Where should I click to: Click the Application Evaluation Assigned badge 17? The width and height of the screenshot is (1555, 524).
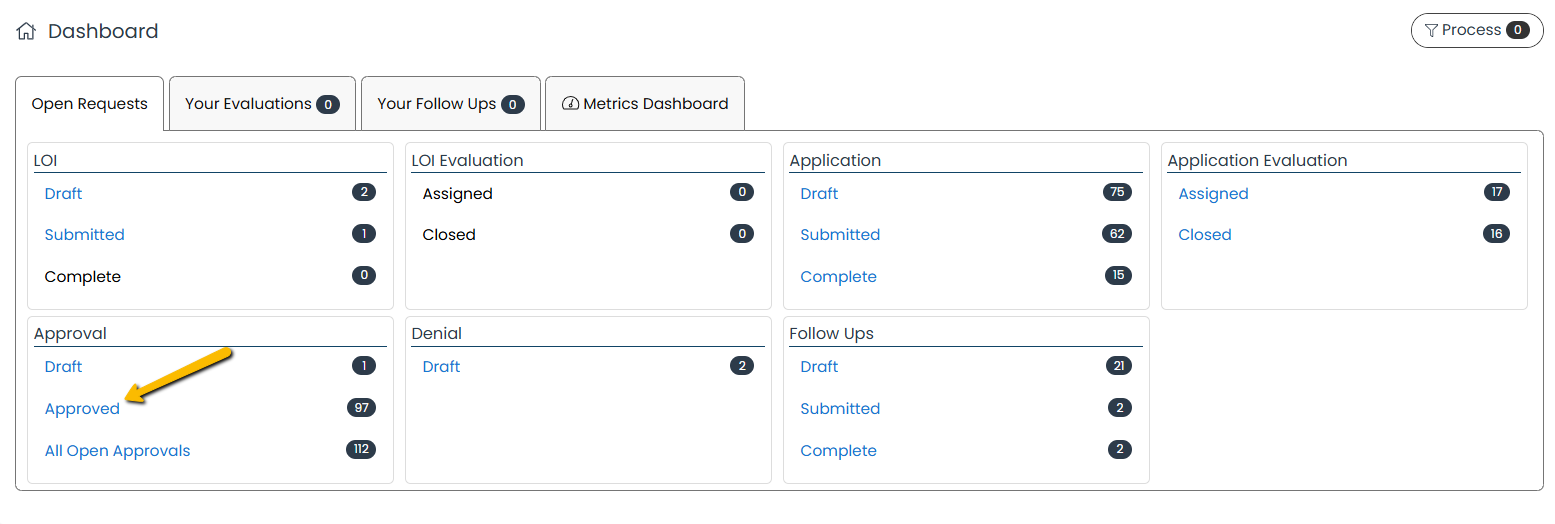click(x=1497, y=192)
